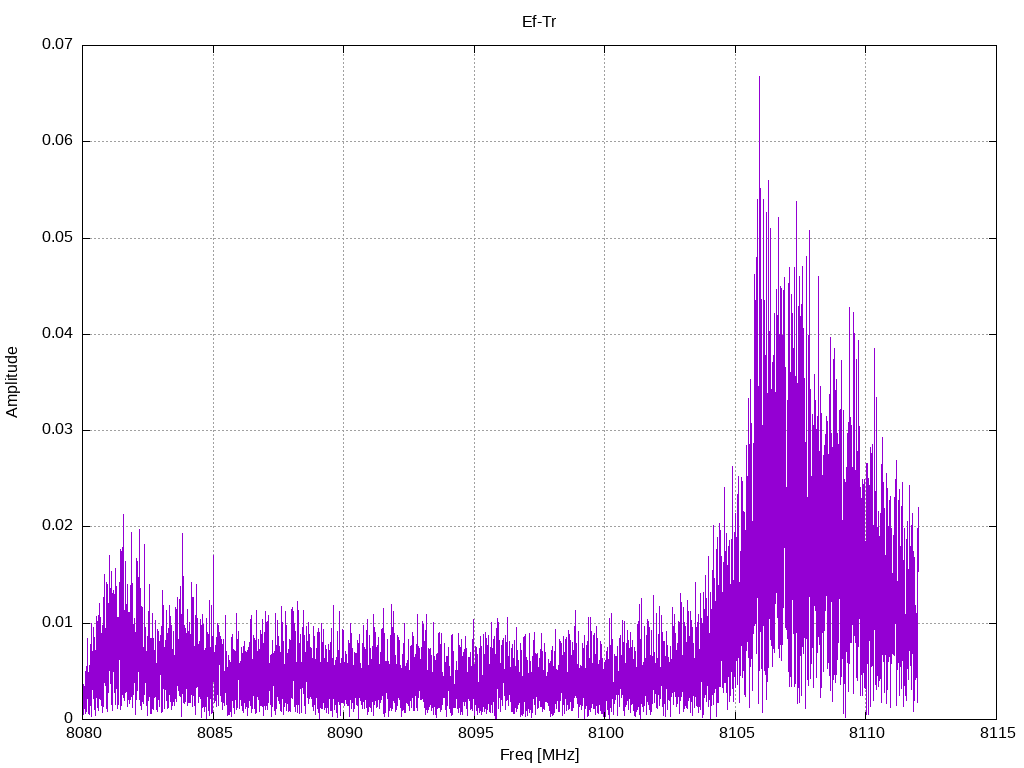Click the 0.02 y-axis tick label

pyautogui.click(x=57, y=526)
